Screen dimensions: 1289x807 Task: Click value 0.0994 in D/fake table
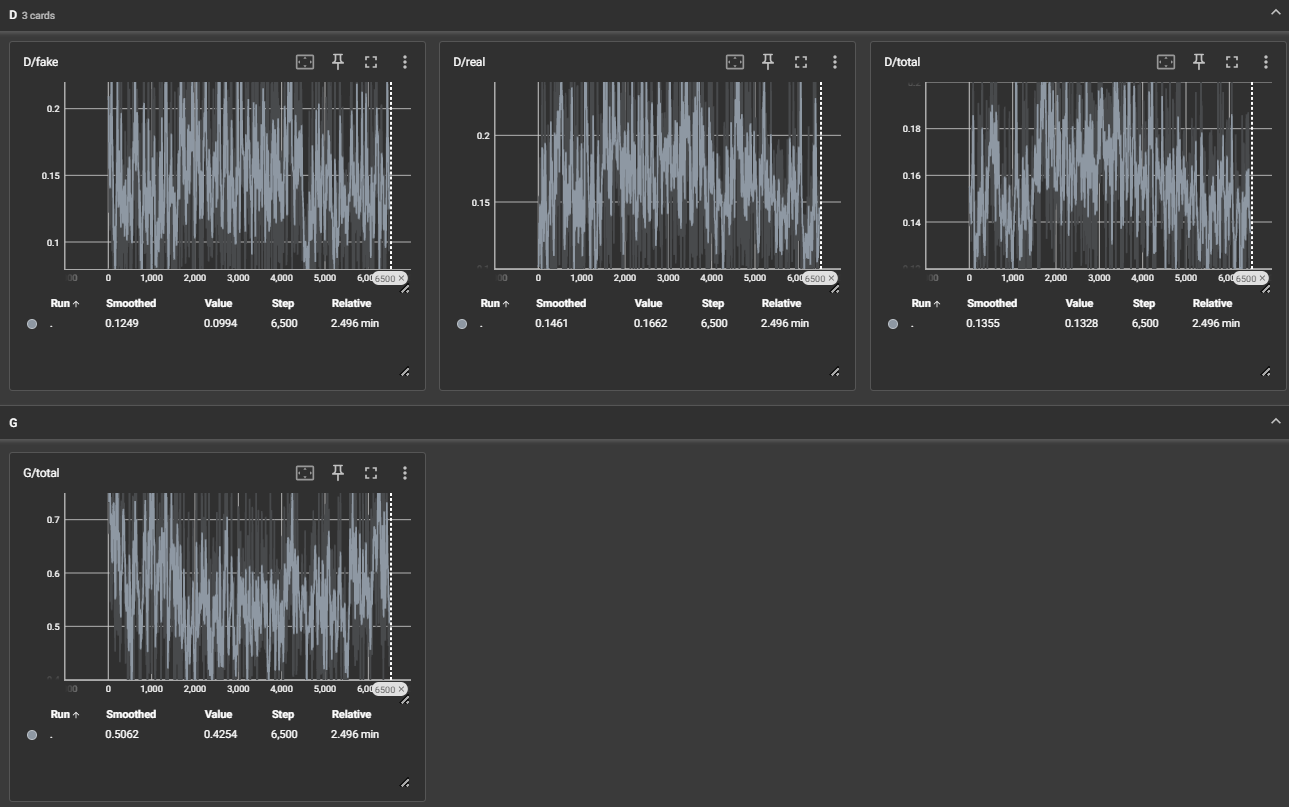pyautogui.click(x=221, y=323)
